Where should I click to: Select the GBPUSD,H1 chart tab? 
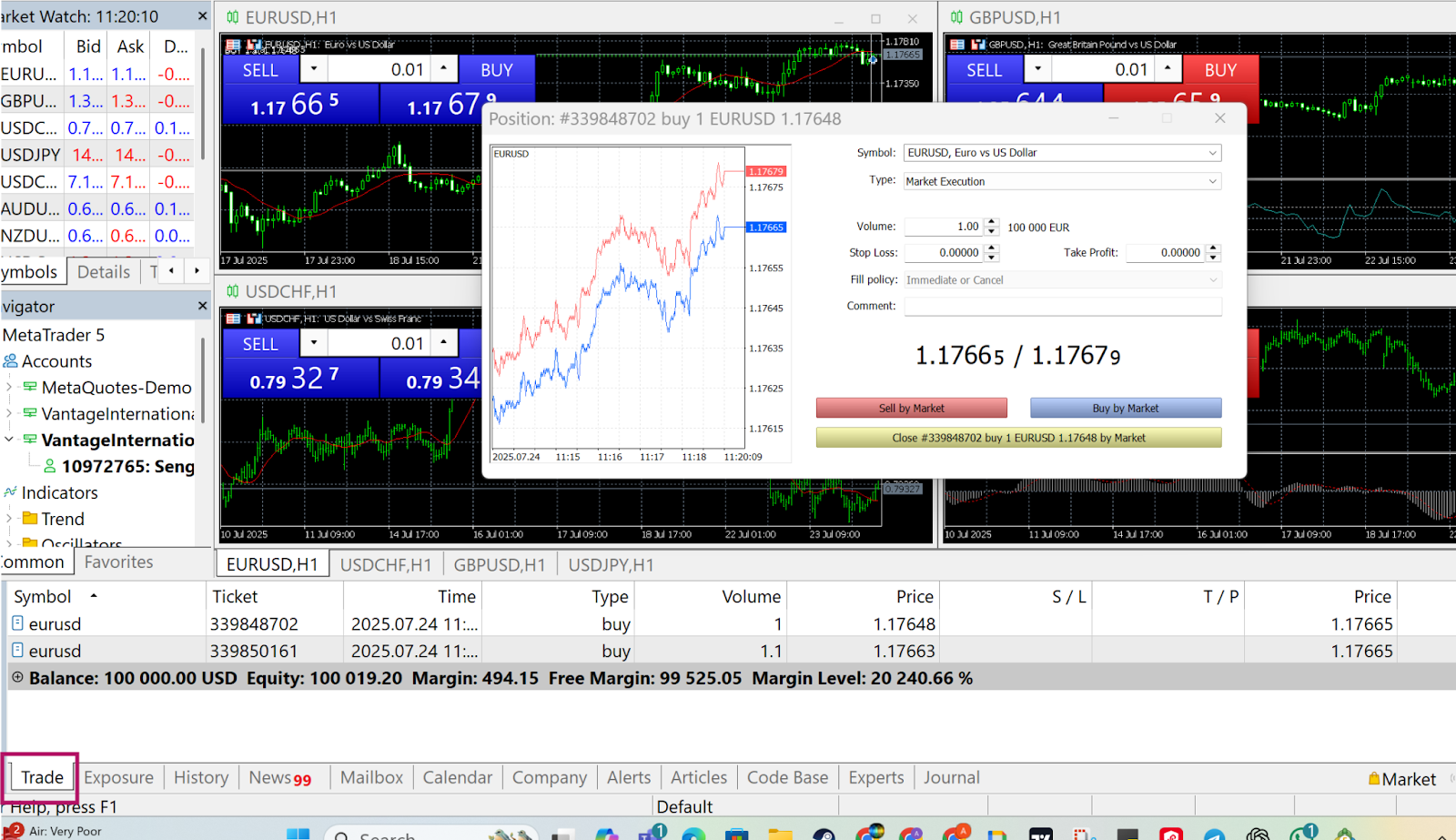(499, 564)
